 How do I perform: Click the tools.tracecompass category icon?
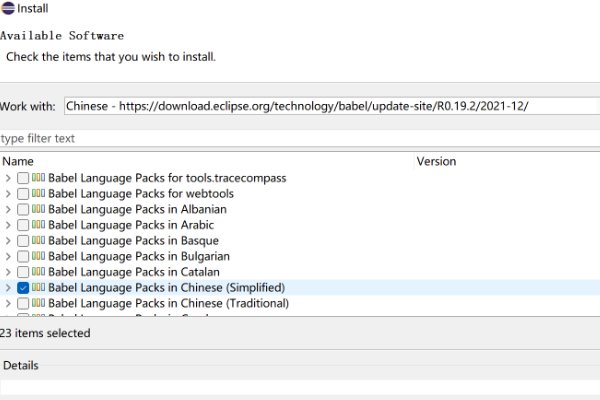[38, 177]
